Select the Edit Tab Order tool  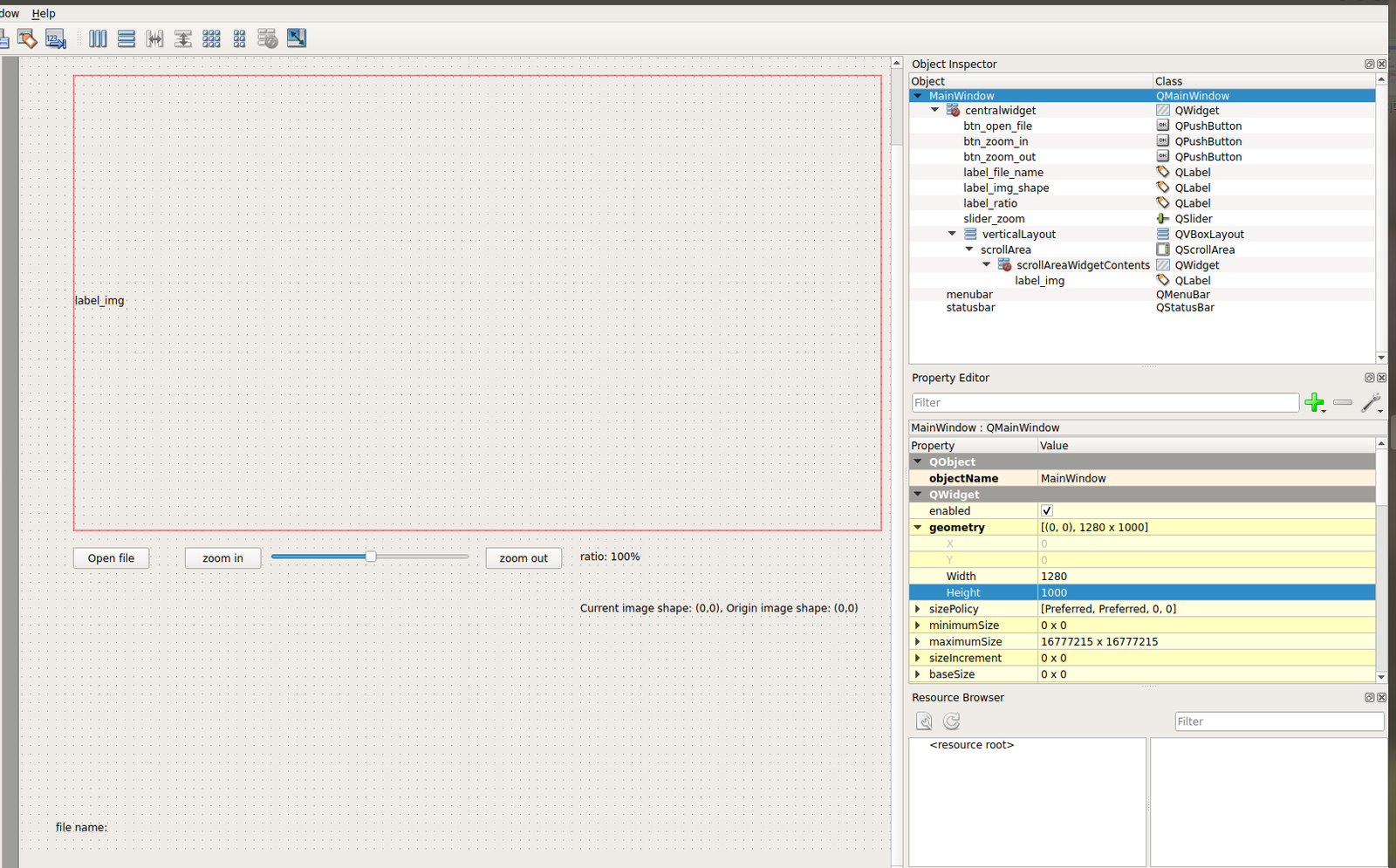56,38
